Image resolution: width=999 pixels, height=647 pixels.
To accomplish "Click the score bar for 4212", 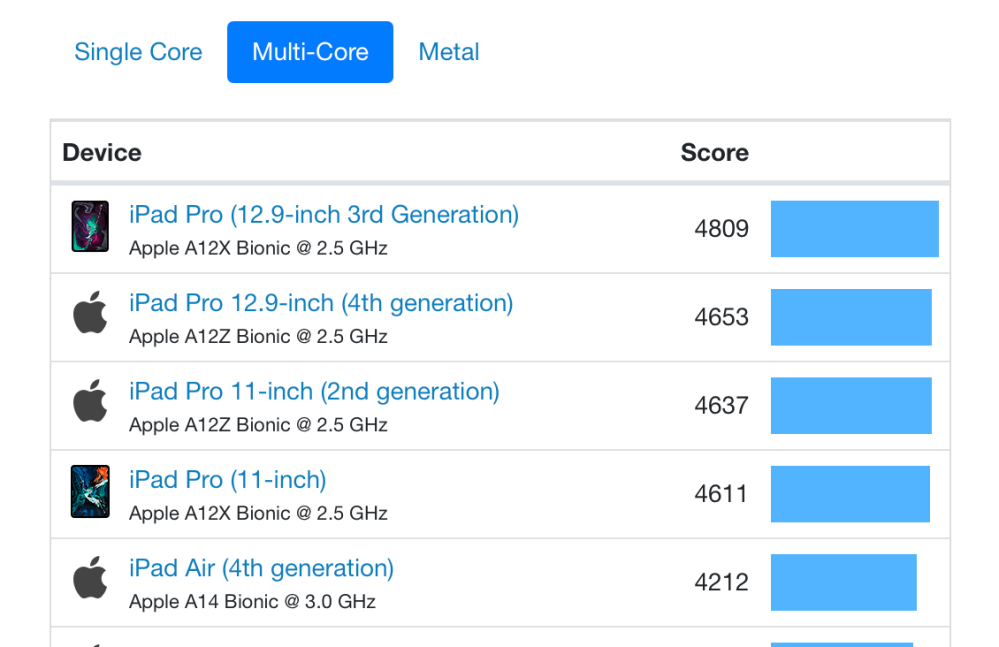I will 844,583.
